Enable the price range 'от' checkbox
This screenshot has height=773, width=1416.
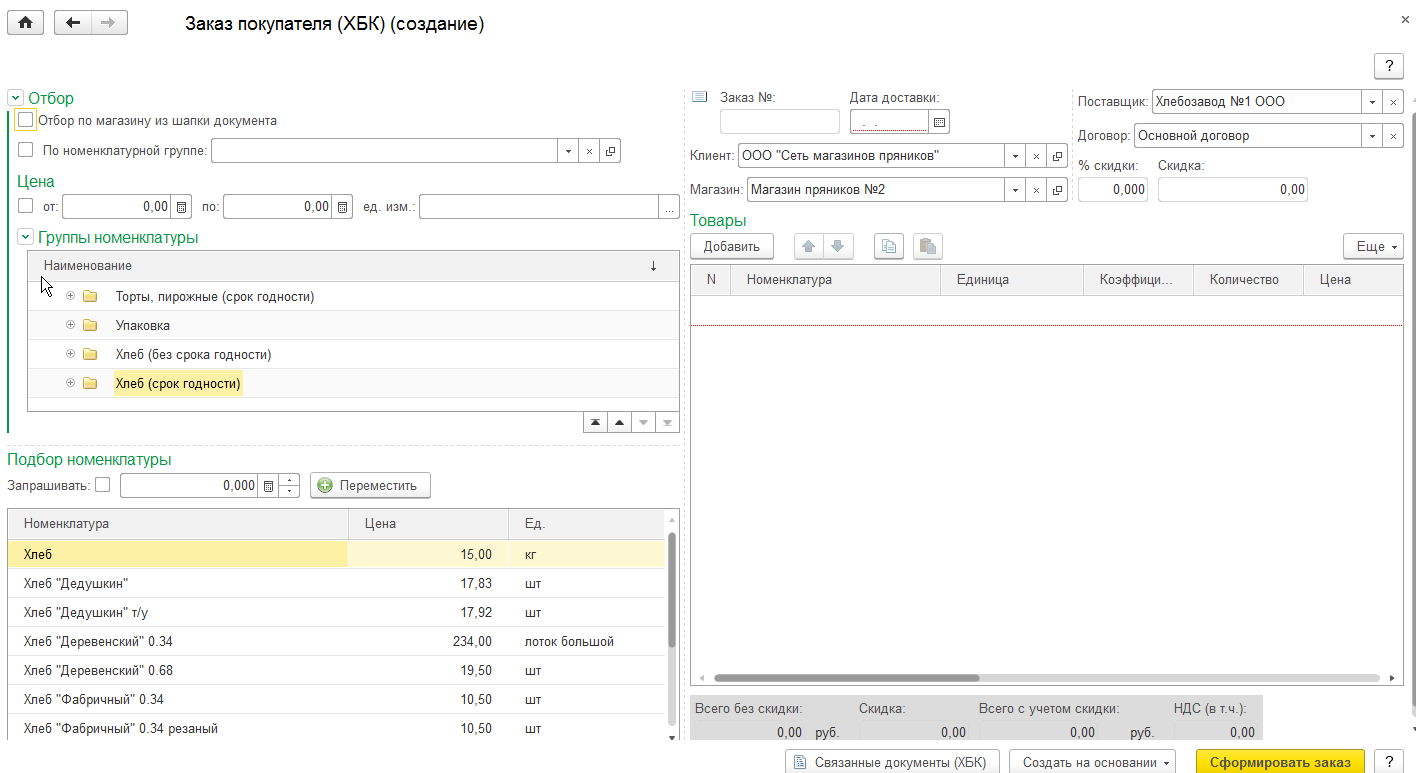point(26,206)
